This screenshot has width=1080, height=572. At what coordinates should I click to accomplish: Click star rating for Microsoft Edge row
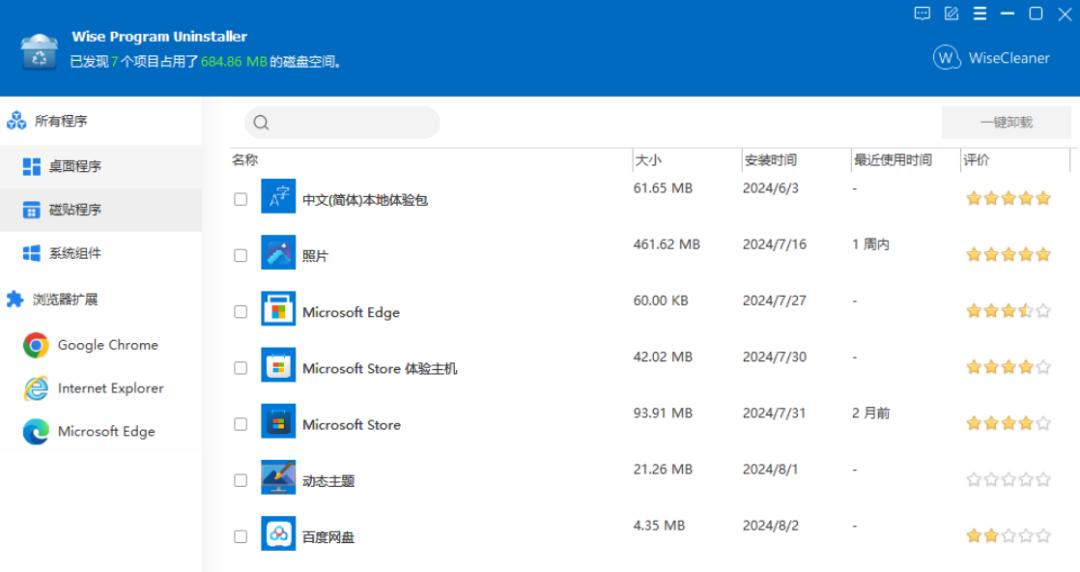pos(1008,311)
